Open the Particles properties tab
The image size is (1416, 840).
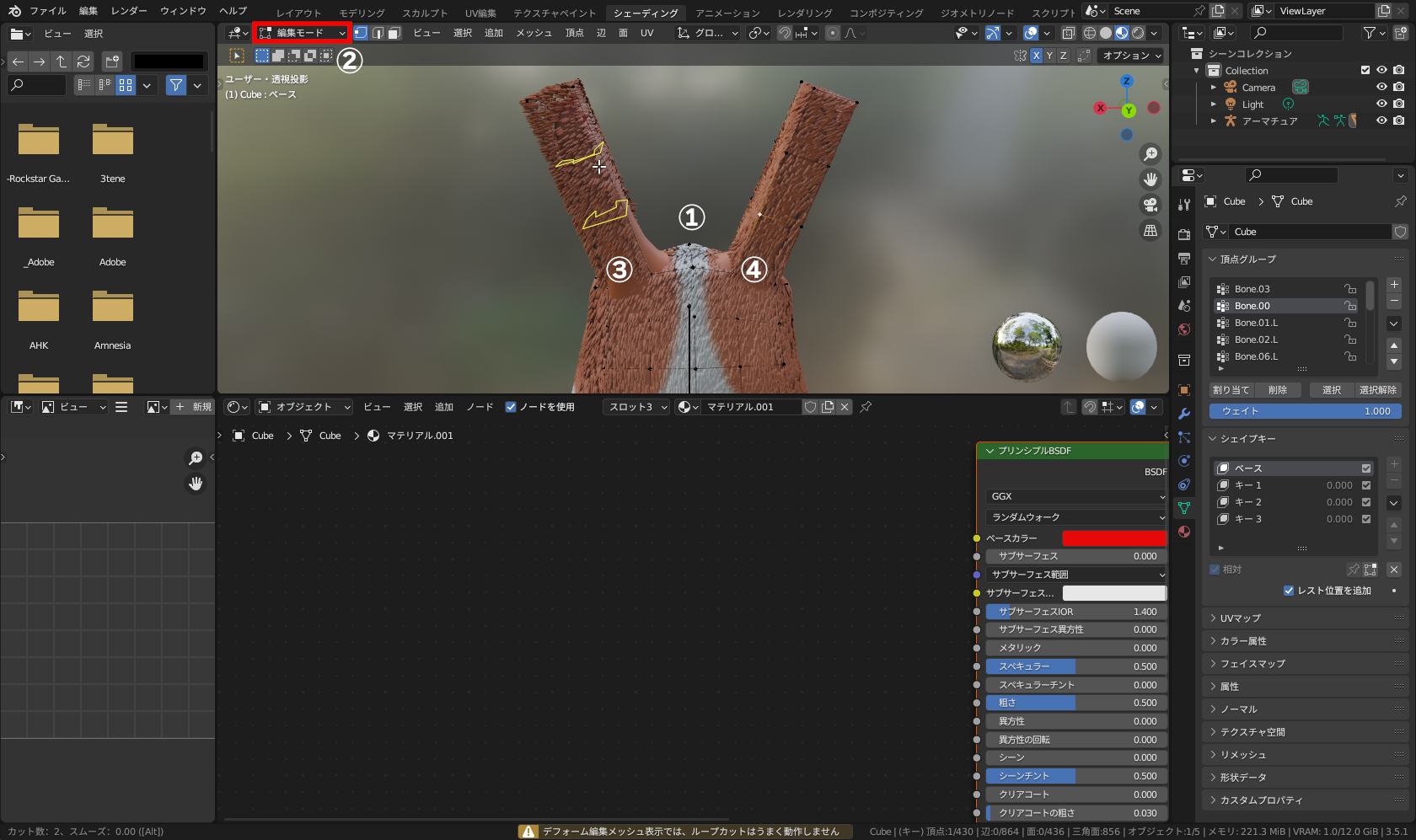[1184, 437]
